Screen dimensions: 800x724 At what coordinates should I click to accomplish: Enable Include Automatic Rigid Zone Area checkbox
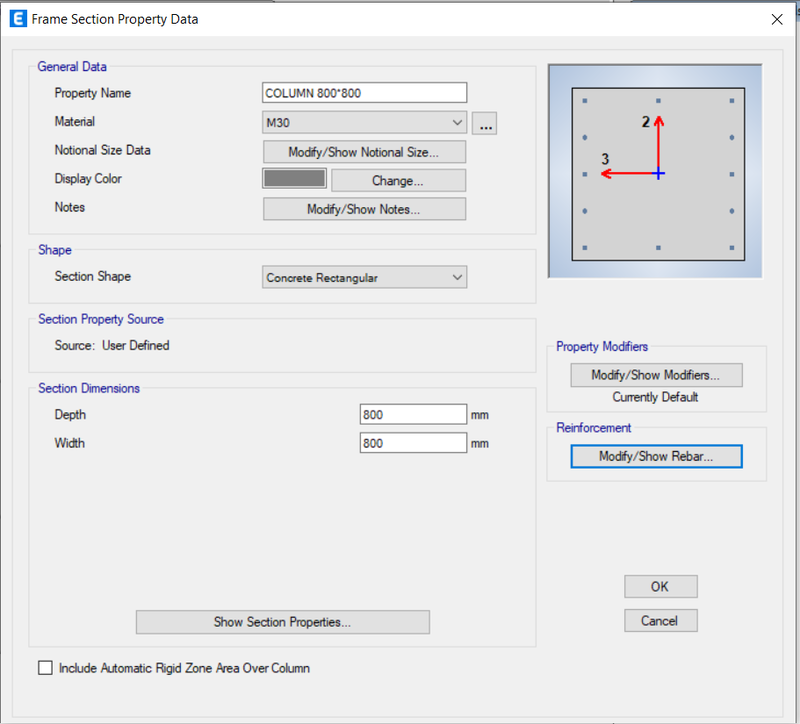45,668
